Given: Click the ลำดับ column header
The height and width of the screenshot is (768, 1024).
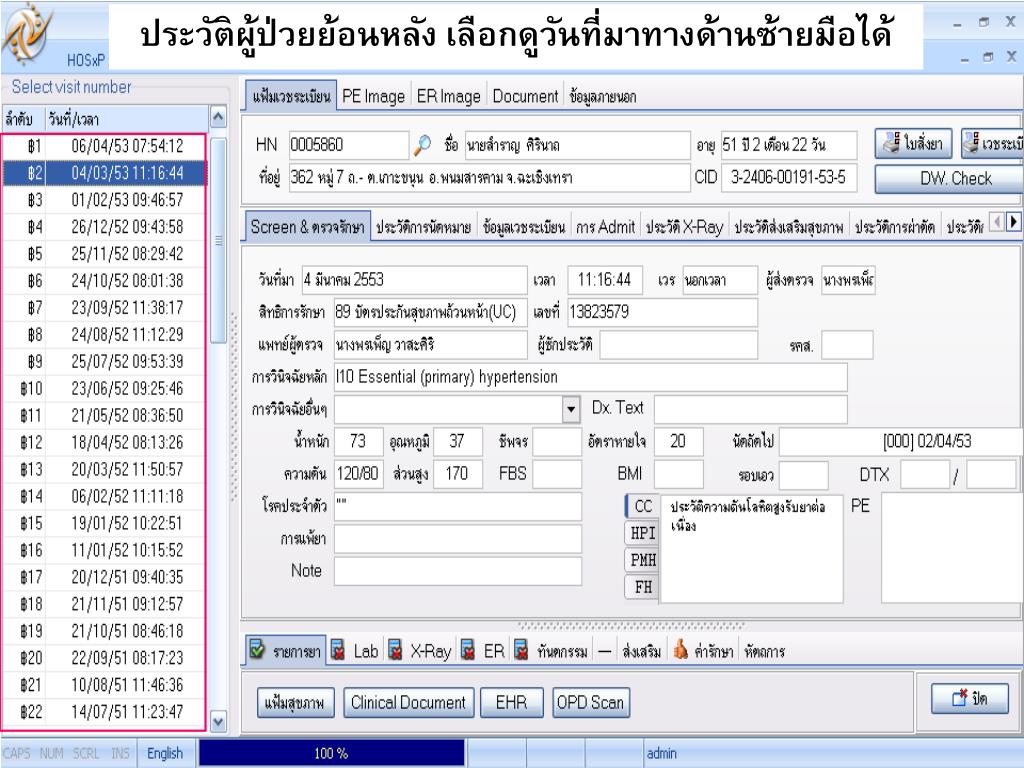Looking at the screenshot, I should pos(23,119).
